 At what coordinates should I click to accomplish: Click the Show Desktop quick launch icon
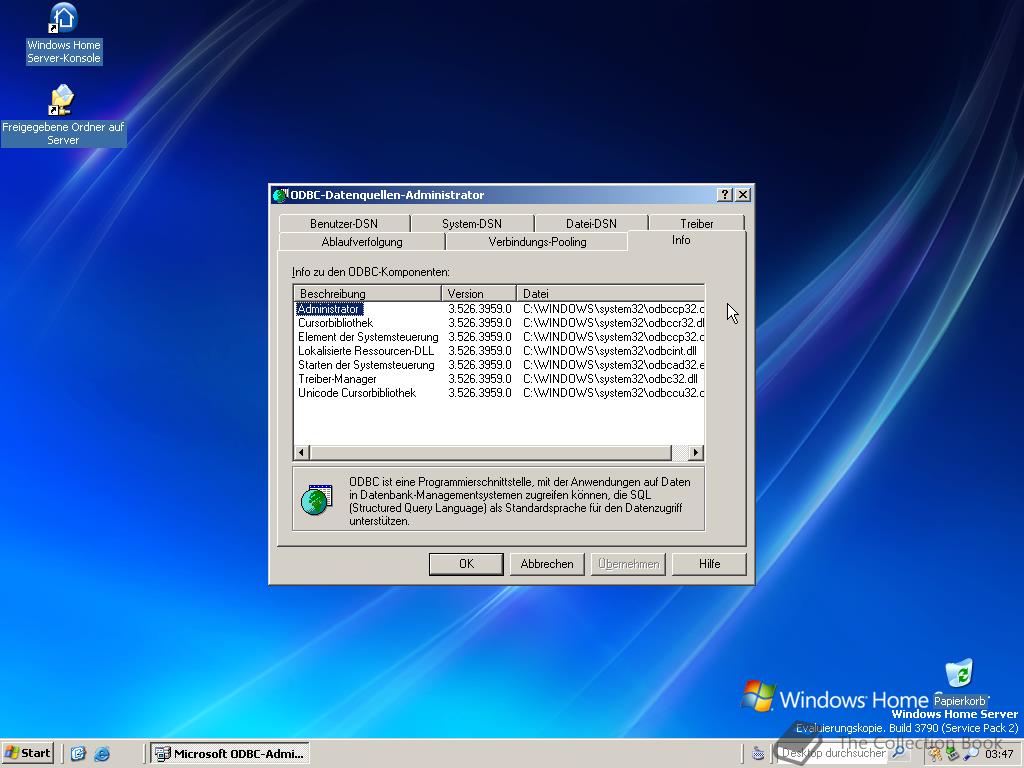[78, 754]
